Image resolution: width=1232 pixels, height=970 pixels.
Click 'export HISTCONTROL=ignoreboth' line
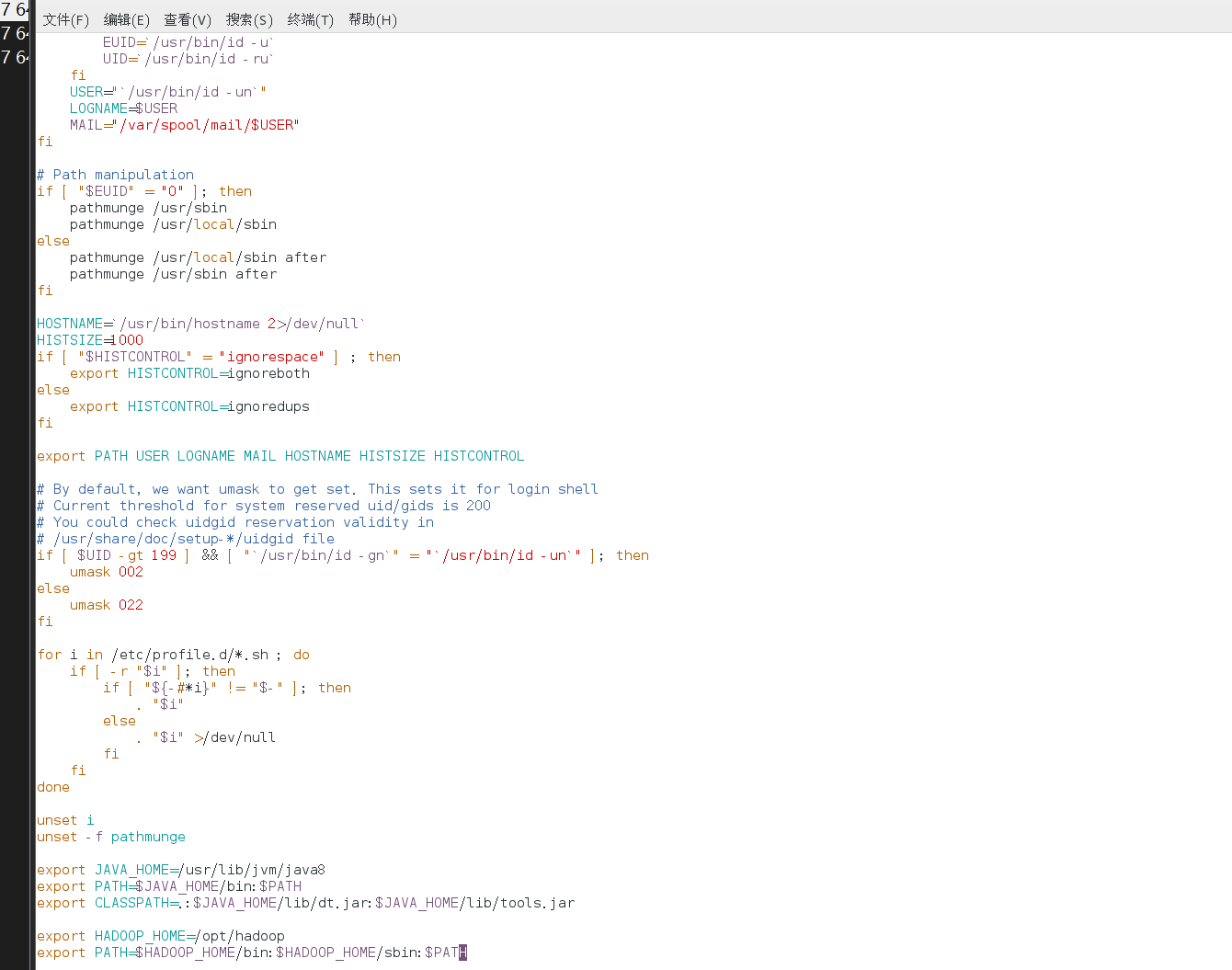pos(189,373)
